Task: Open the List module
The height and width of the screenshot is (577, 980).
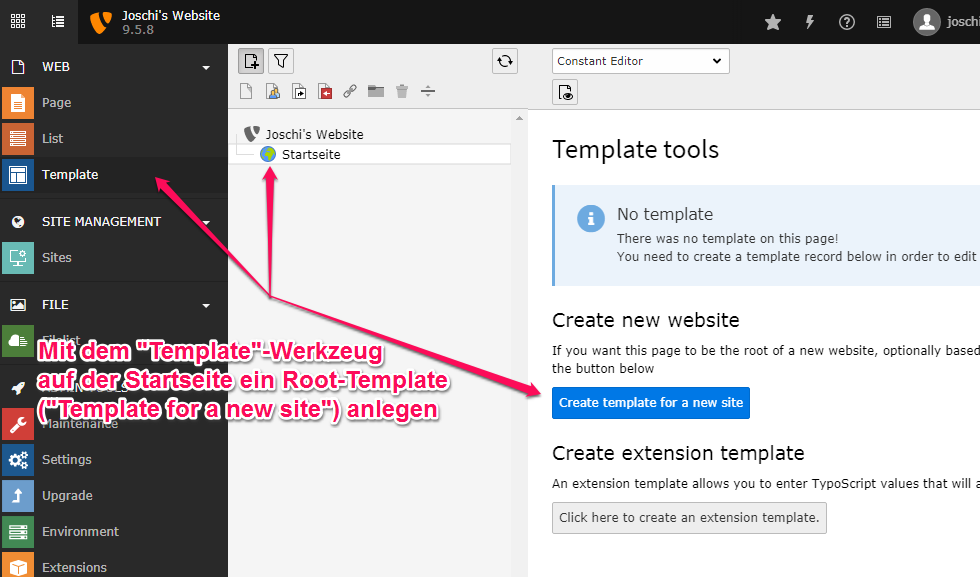Action: point(56,139)
